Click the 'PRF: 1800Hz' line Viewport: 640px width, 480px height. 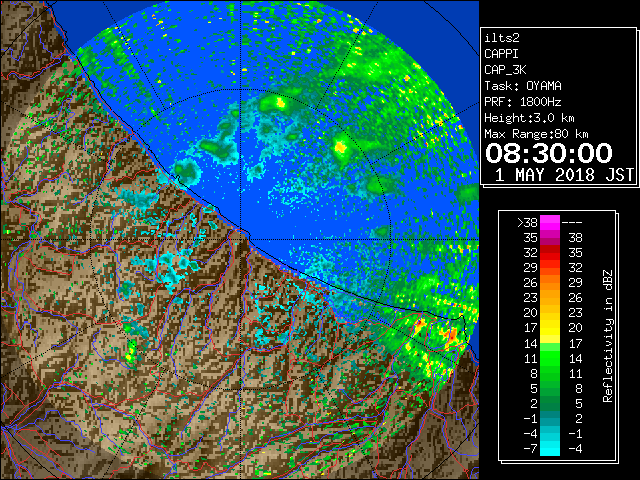(523, 102)
